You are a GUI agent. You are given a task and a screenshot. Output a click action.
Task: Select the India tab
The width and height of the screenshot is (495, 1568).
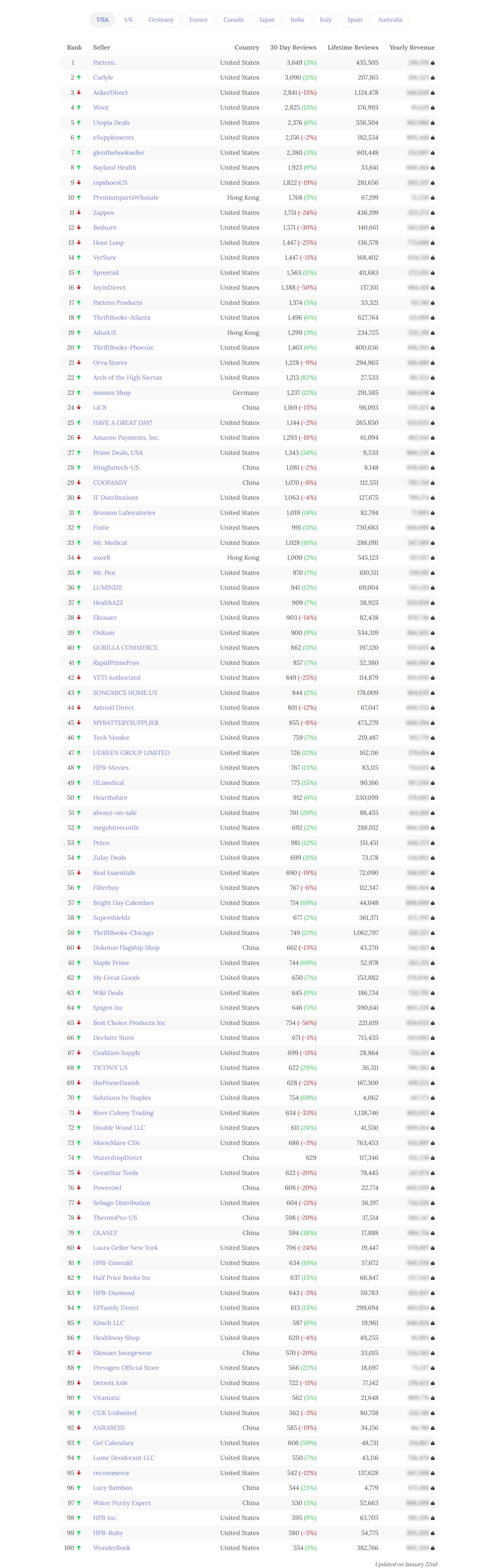[x=297, y=19]
